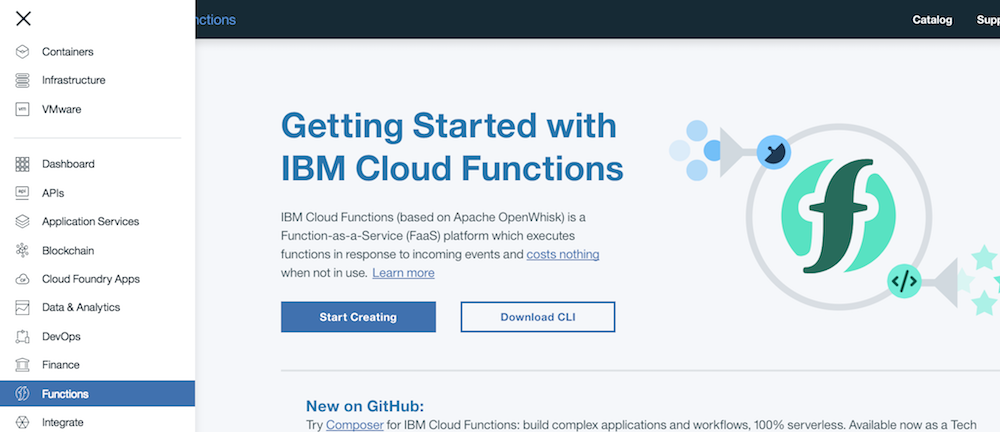Click the APIs icon in sidebar
The image size is (1000, 432).
(22, 193)
